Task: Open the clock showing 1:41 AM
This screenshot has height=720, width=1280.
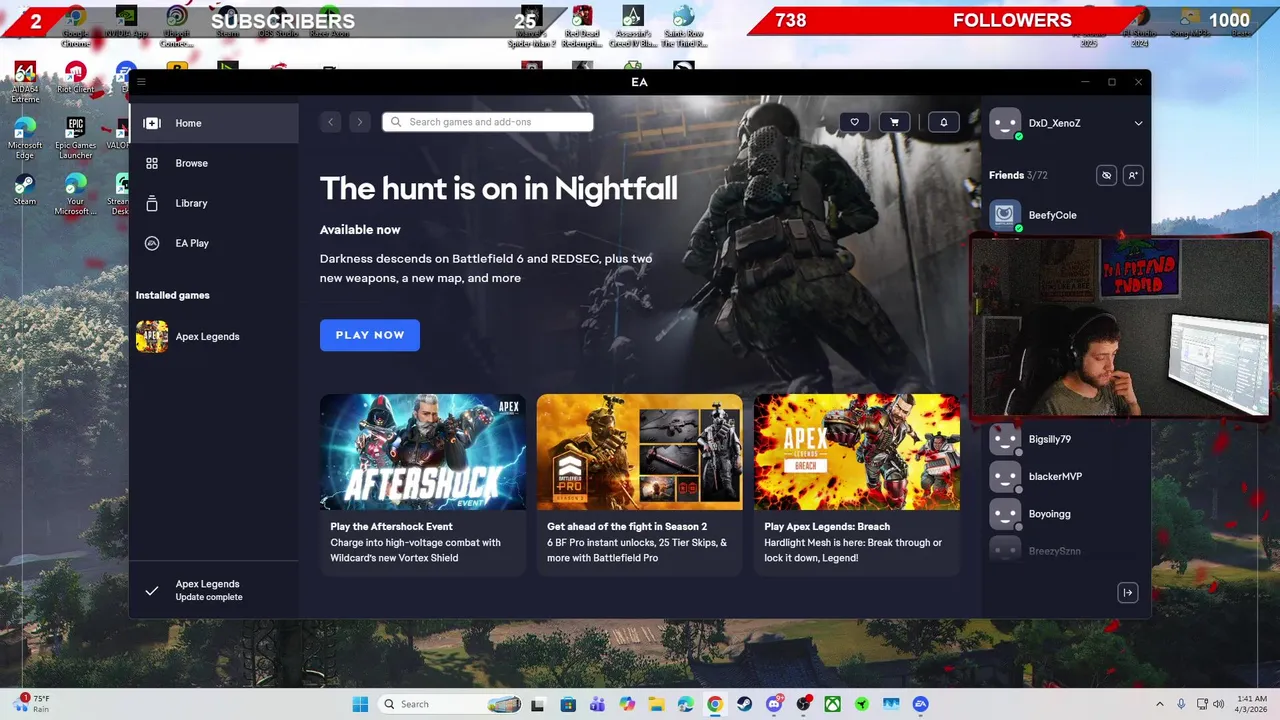Action: 1252,704
